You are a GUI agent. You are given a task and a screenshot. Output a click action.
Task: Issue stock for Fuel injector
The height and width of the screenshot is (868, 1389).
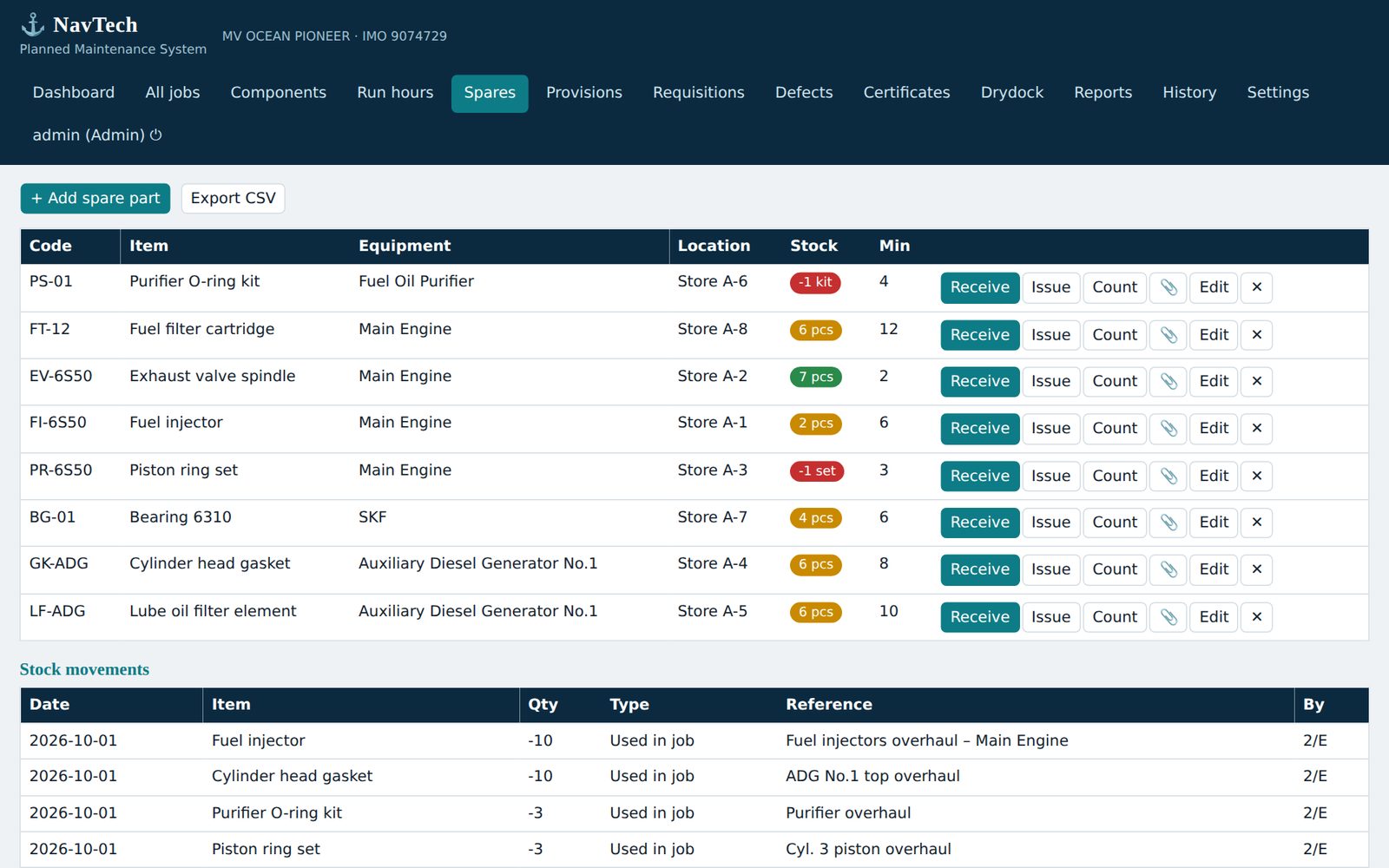click(x=1050, y=428)
